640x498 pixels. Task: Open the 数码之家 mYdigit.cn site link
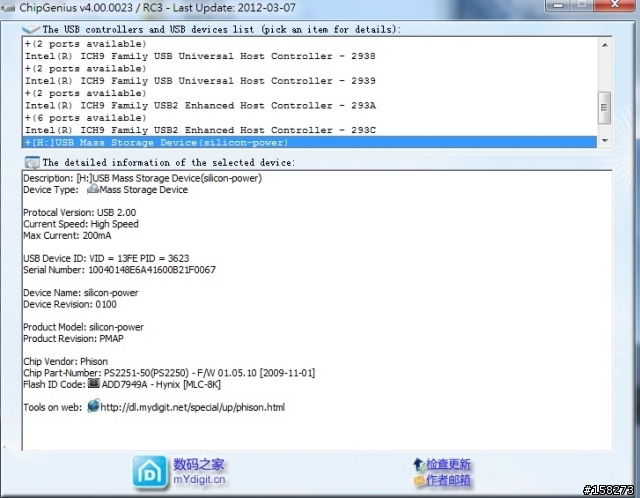[x=199, y=472]
